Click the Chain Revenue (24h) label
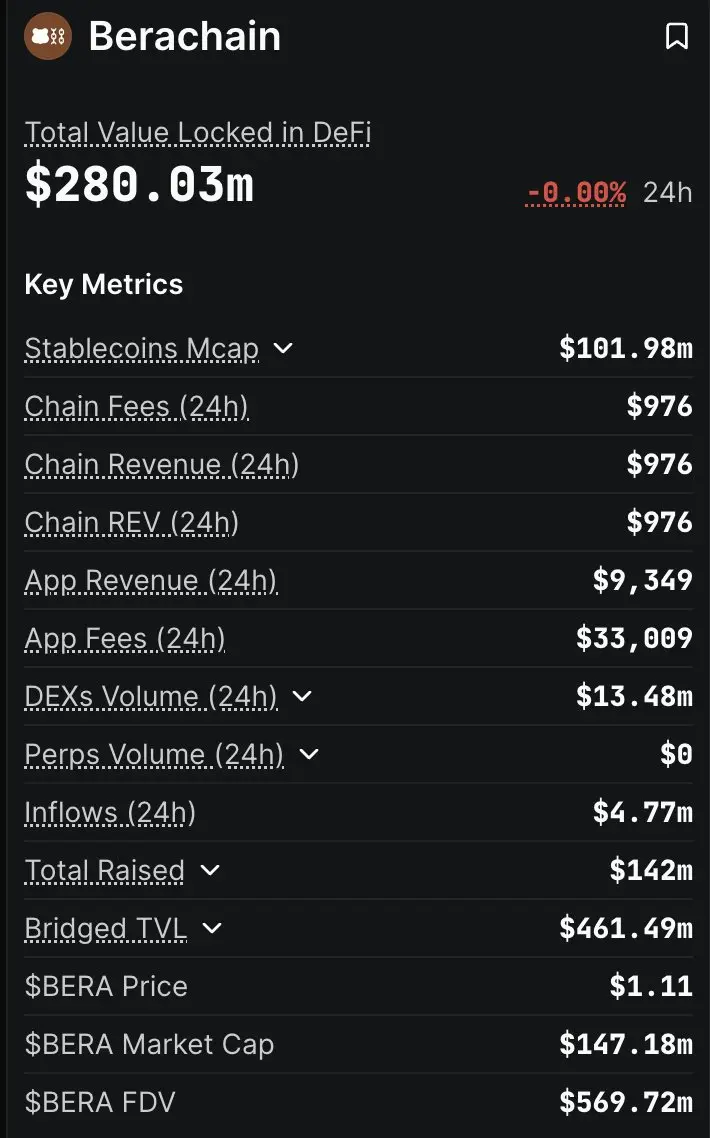Screen dimensions: 710x1138 (x=162, y=464)
